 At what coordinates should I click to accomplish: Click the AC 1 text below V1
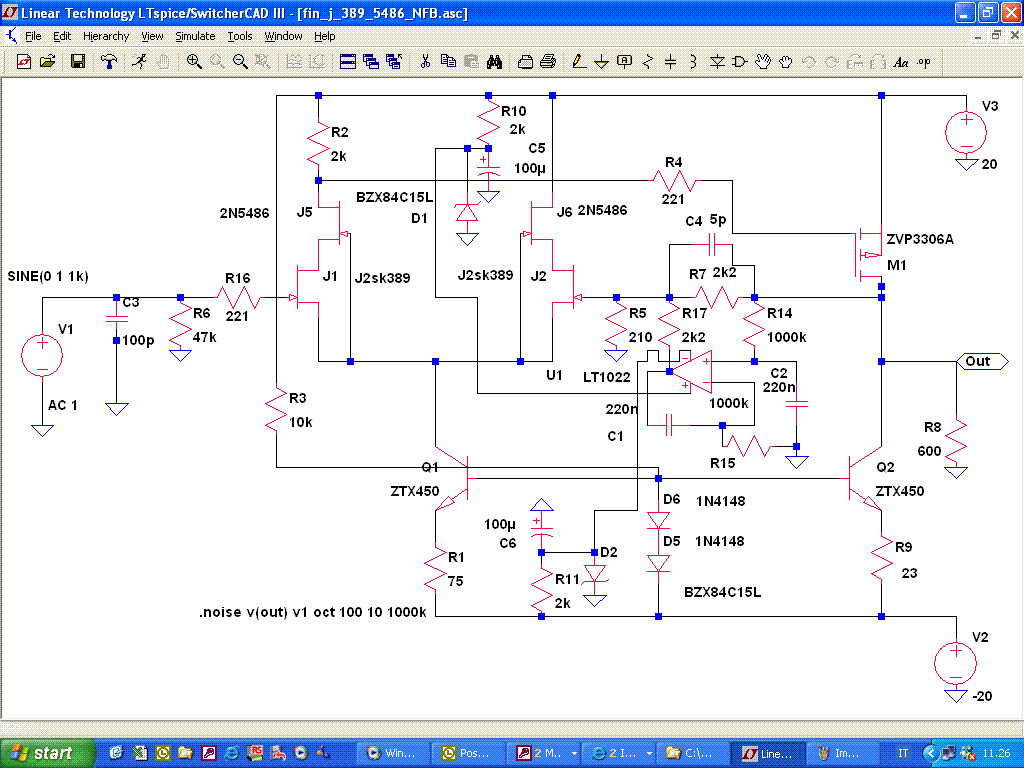pos(63,405)
